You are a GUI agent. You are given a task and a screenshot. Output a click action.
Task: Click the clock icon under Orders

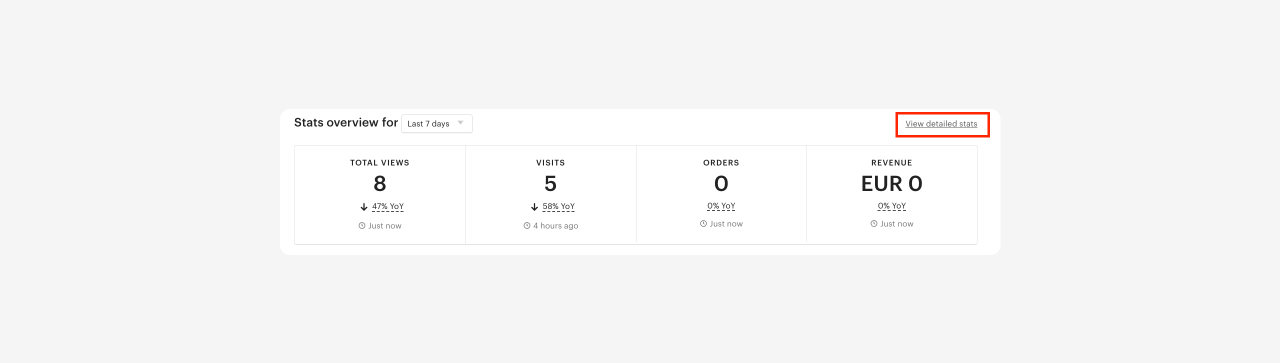pos(704,224)
